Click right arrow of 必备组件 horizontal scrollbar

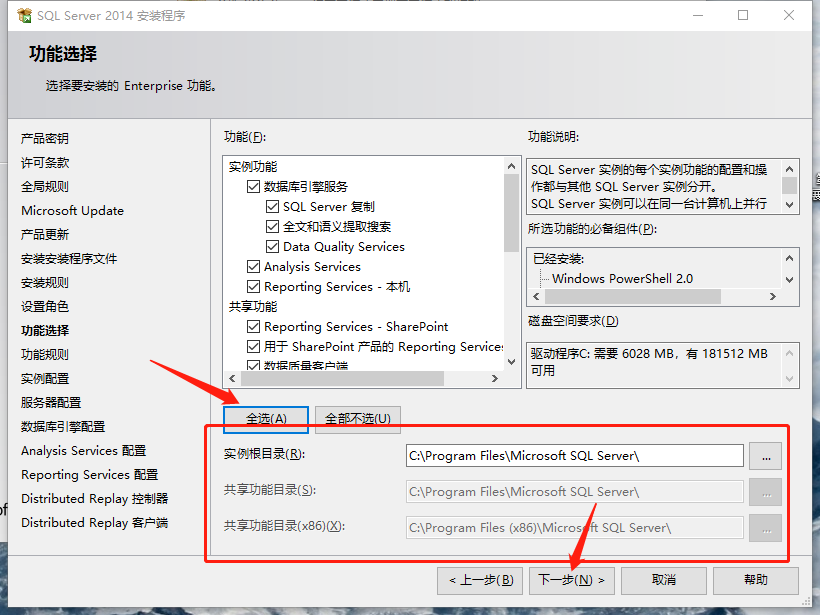click(x=773, y=297)
